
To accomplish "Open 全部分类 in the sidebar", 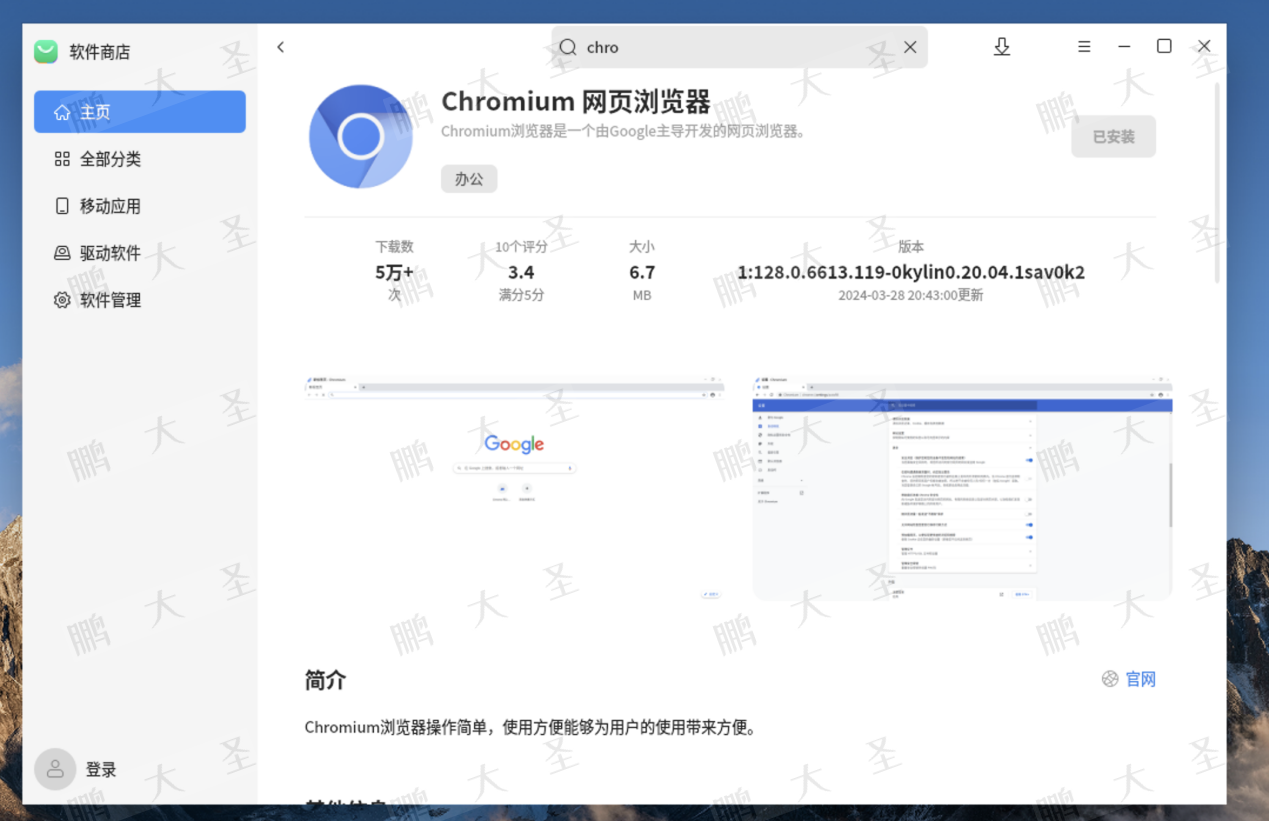I will pyautogui.click(x=140, y=159).
